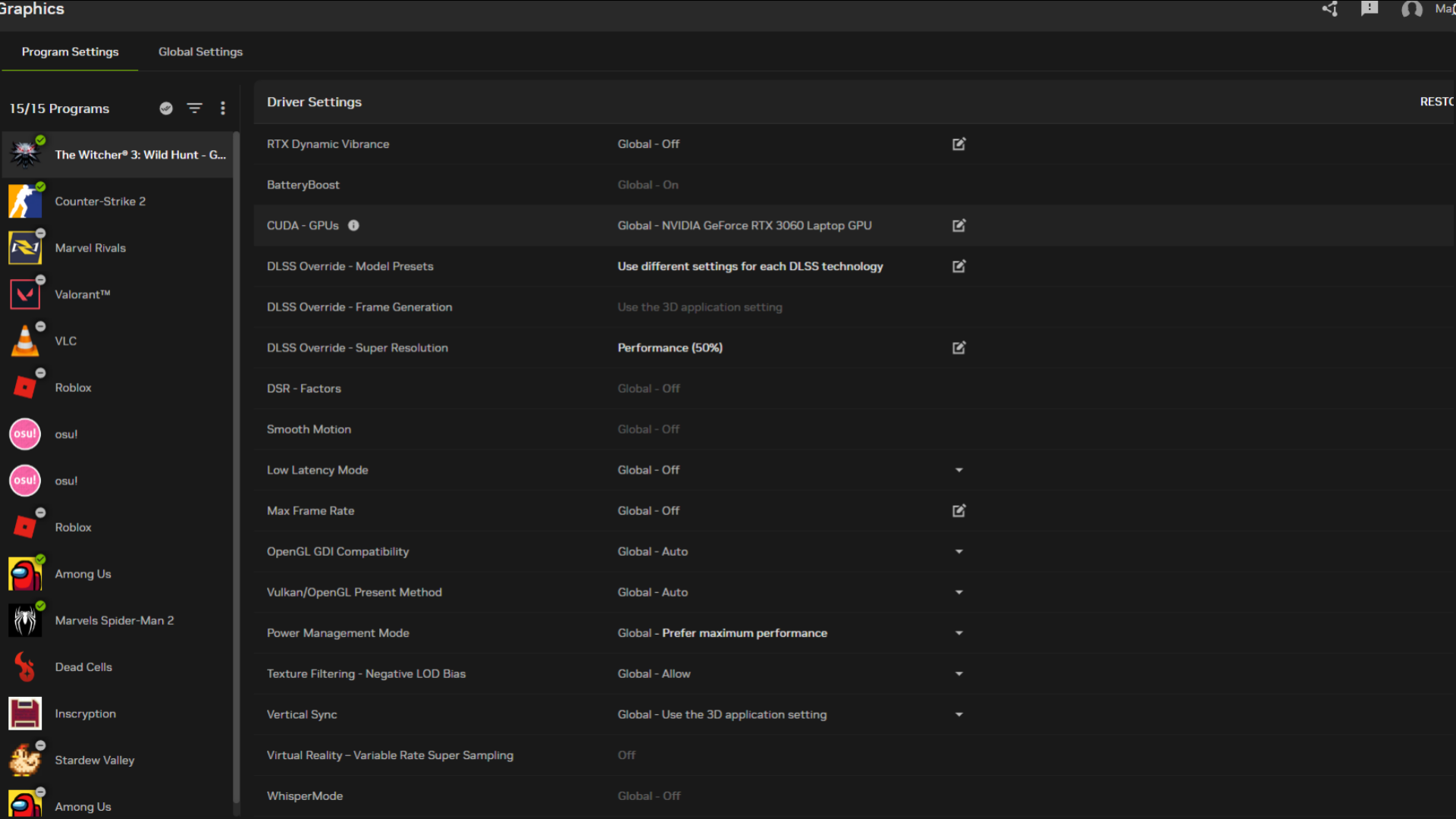Viewport: 1456px width, 819px height.
Task: Edit Max Frame Rate setting
Action: coord(959,510)
